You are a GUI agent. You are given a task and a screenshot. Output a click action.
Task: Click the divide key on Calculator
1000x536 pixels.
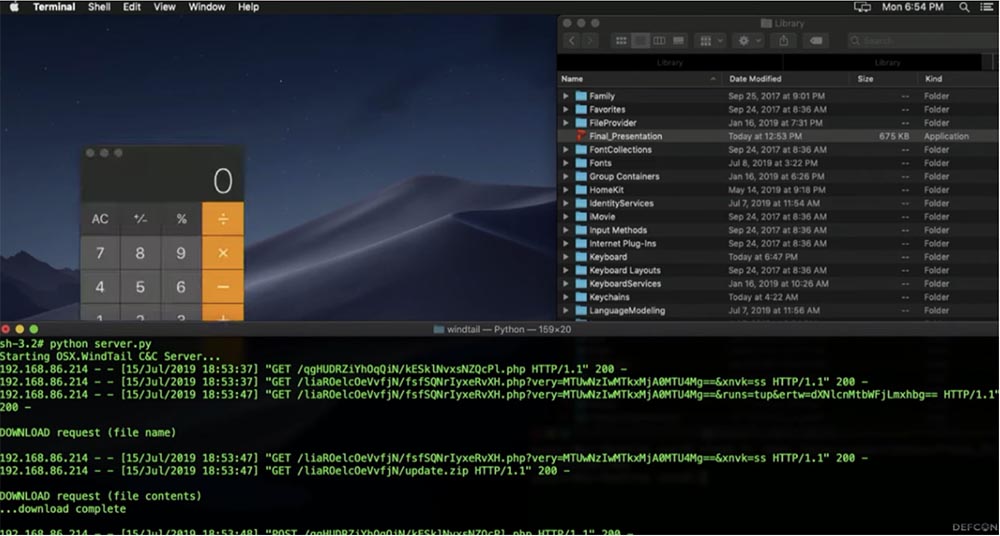[223, 219]
